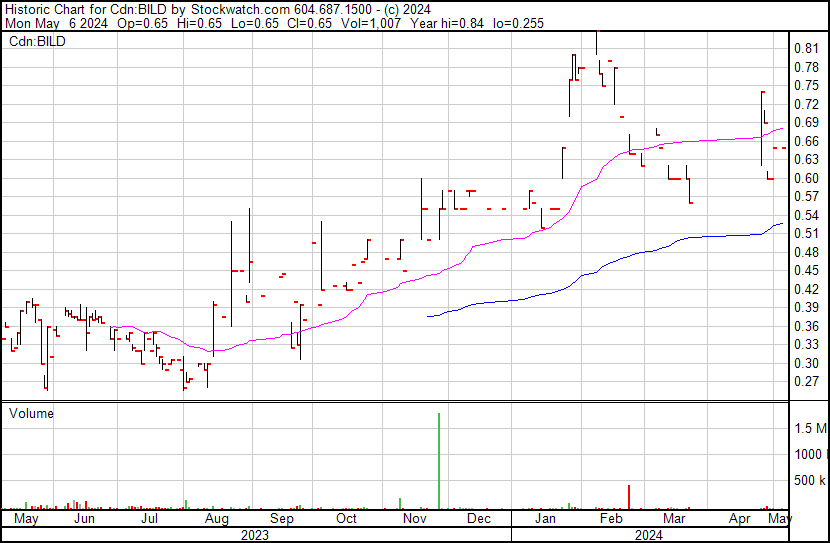The height and width of the screenshot is (543, 830).
Task: Click the red February volume bar
Action: [629, 497]
